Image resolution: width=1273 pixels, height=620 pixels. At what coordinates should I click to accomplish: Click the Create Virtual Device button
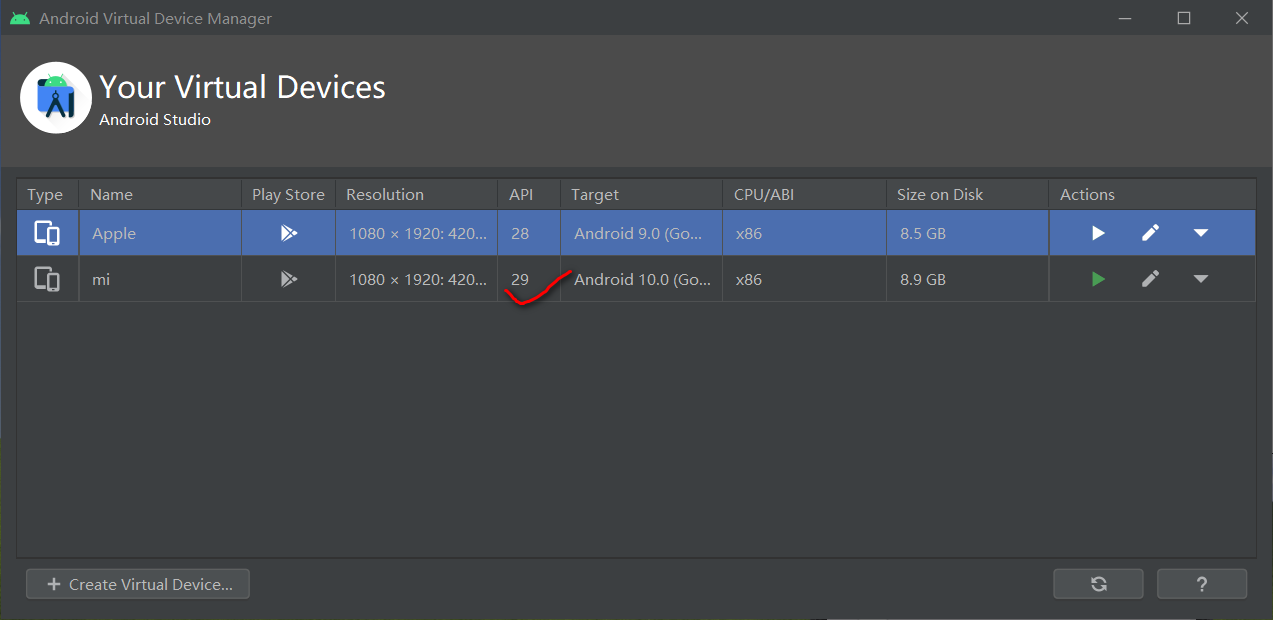pos(137,583)
